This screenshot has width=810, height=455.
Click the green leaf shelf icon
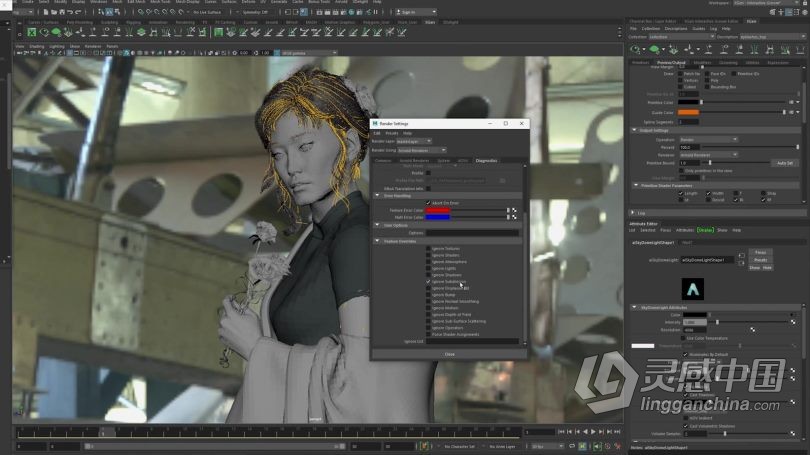tap(56, 33)
